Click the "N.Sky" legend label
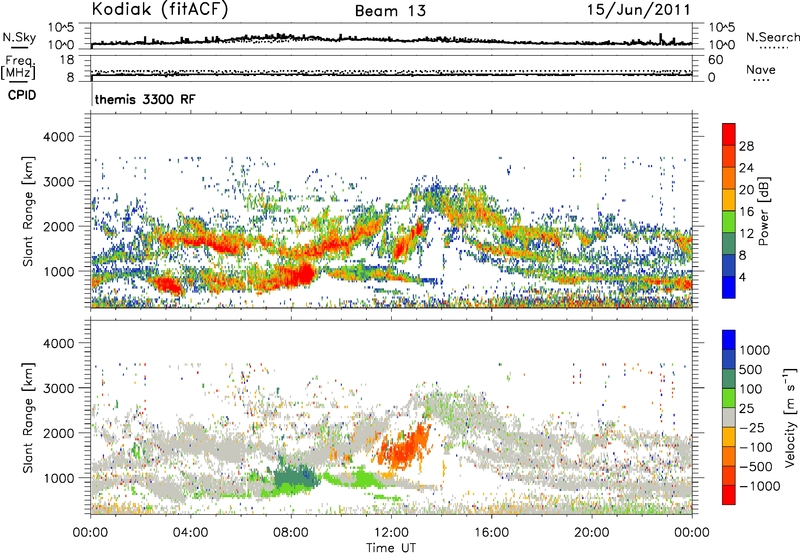 click(x=19, y=37)
